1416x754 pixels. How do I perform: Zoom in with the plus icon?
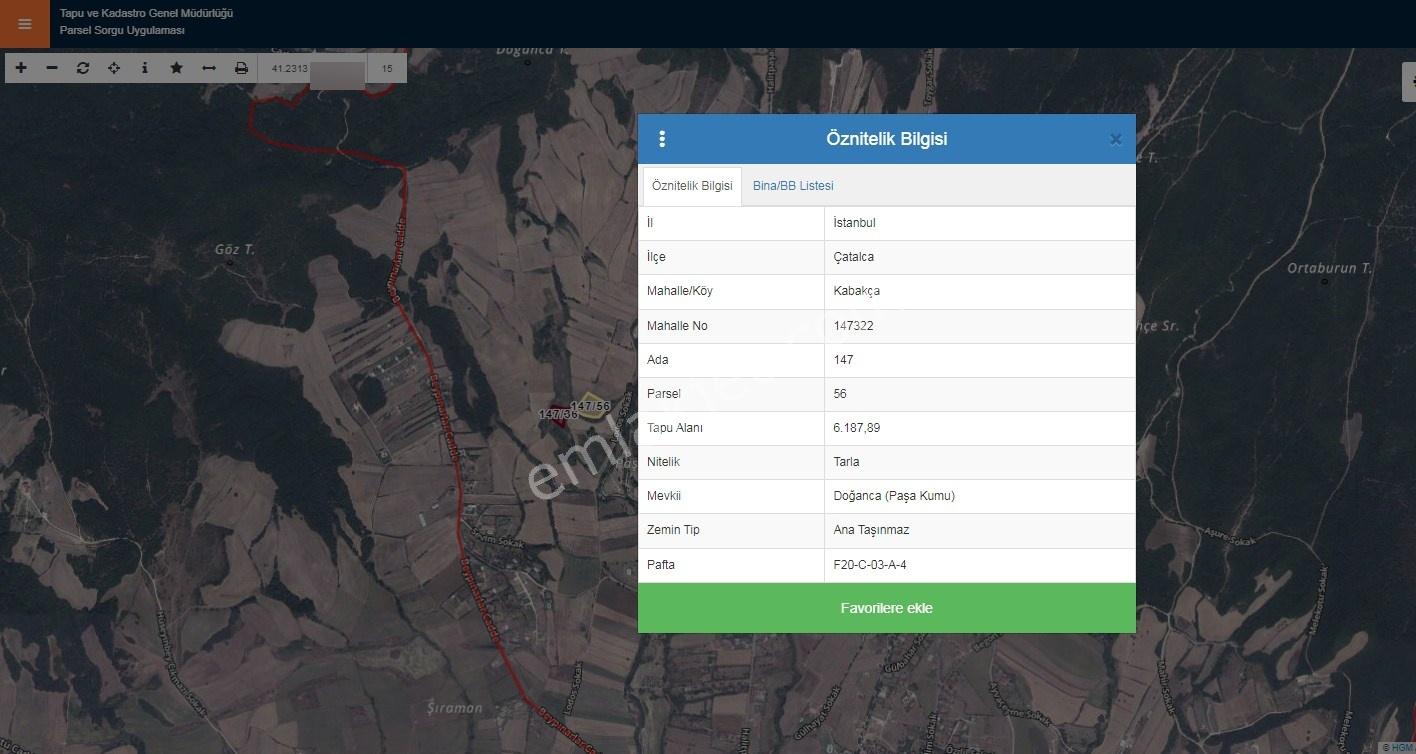pyautogui.click(x=21, y=68)
